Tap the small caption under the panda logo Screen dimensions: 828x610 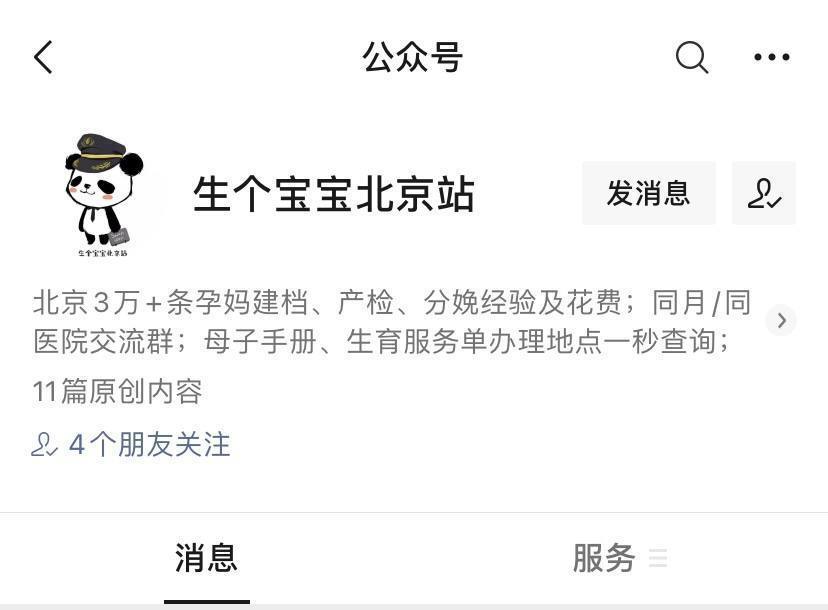pos(103,253)
